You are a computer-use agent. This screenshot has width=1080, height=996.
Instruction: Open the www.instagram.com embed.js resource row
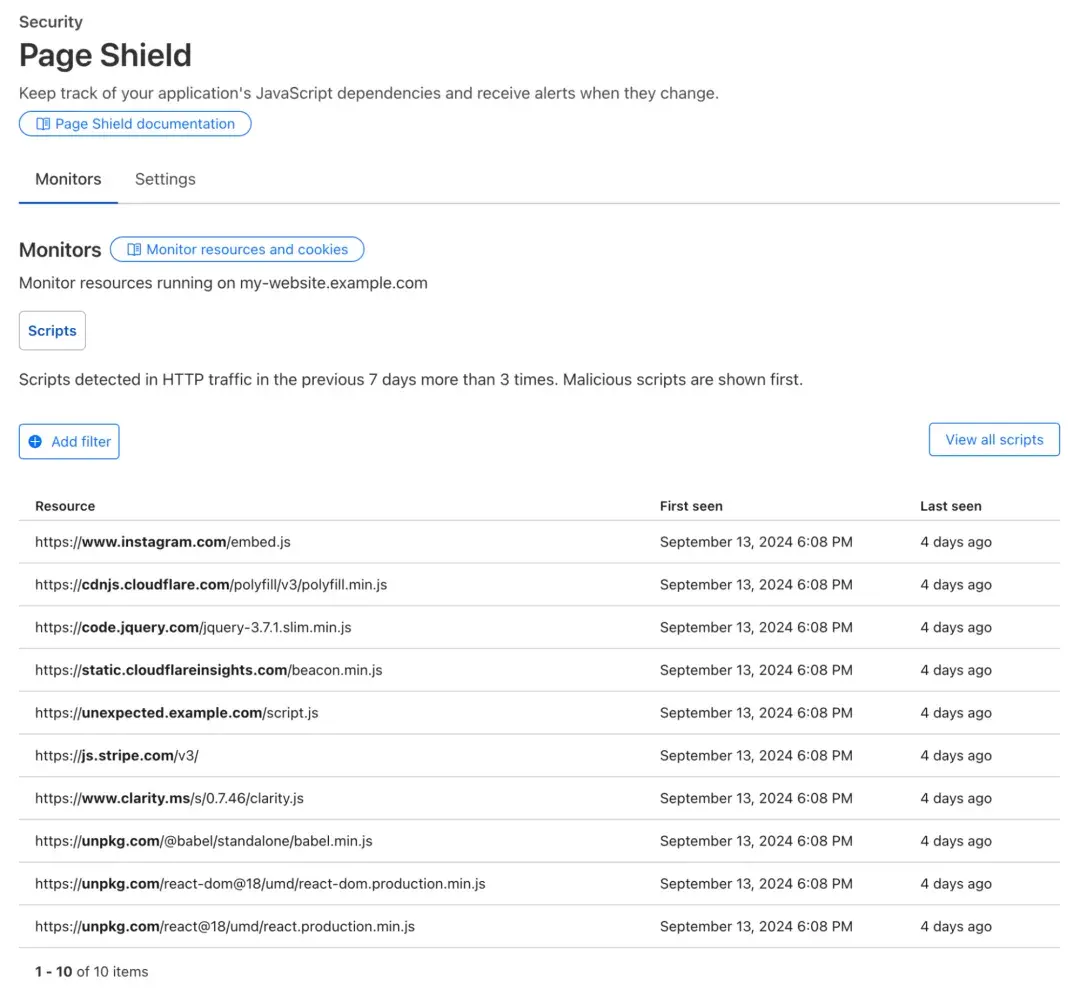[x=163, y=542]
